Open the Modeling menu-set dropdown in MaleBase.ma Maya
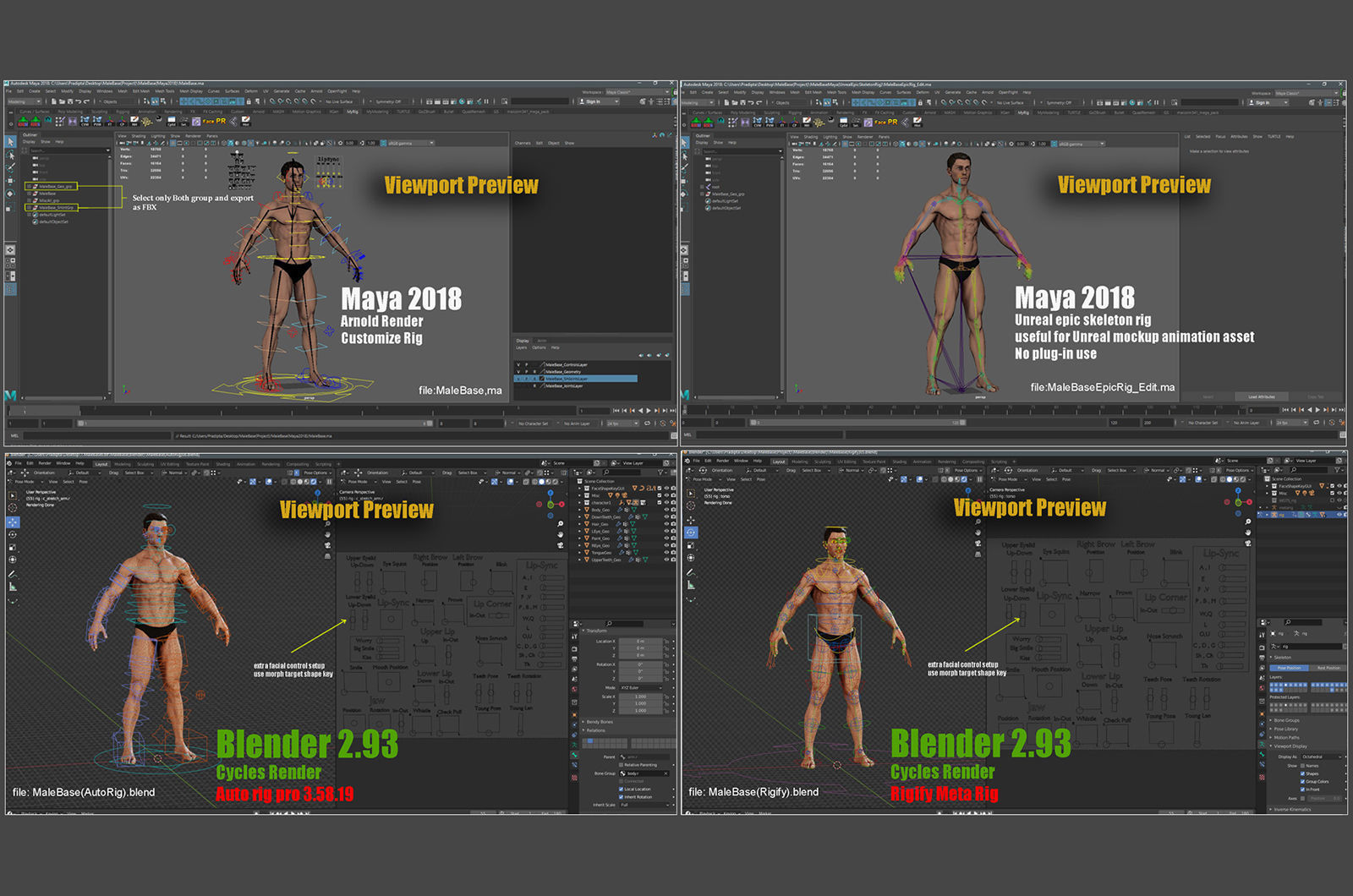 click(x=25, y=101)
